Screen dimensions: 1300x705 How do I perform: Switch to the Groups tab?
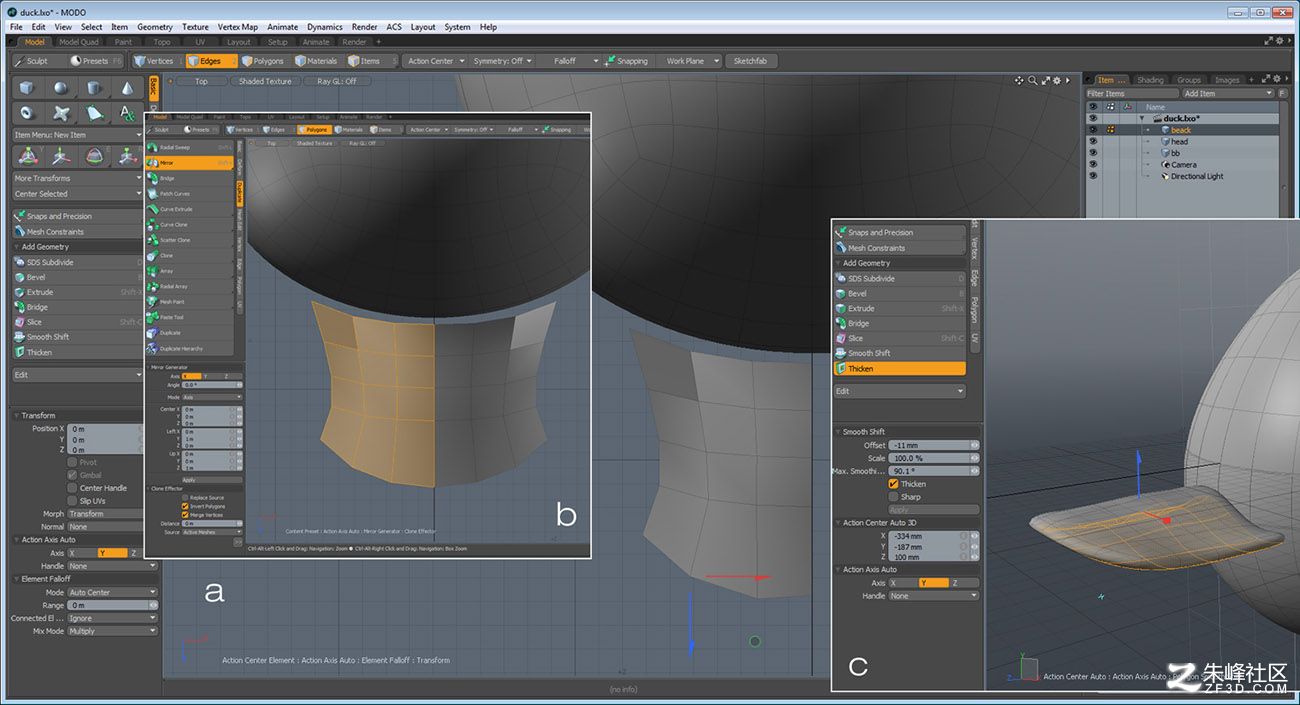(x=1189, y=80)
